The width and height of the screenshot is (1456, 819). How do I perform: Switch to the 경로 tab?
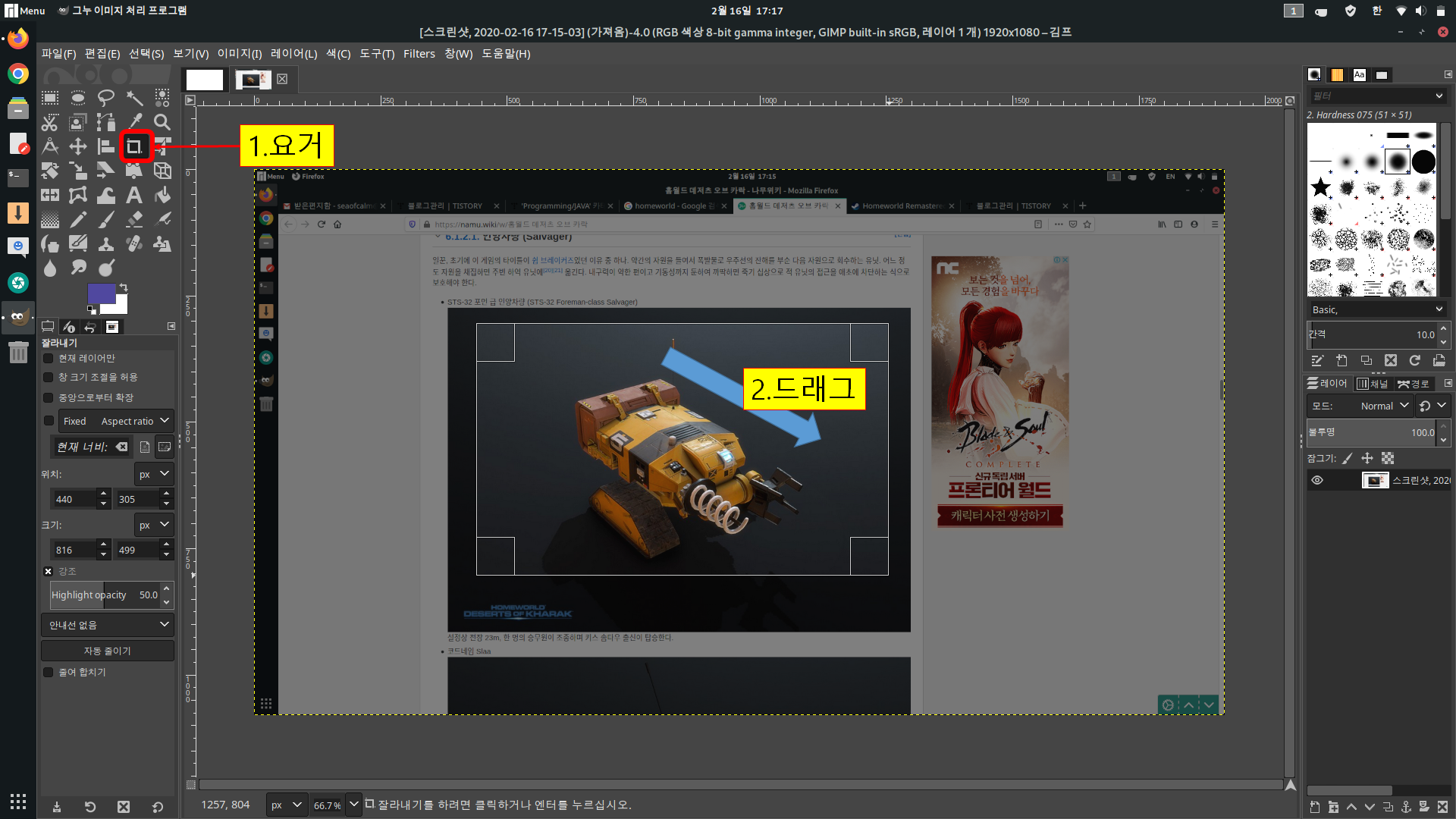click(1413, 384)
